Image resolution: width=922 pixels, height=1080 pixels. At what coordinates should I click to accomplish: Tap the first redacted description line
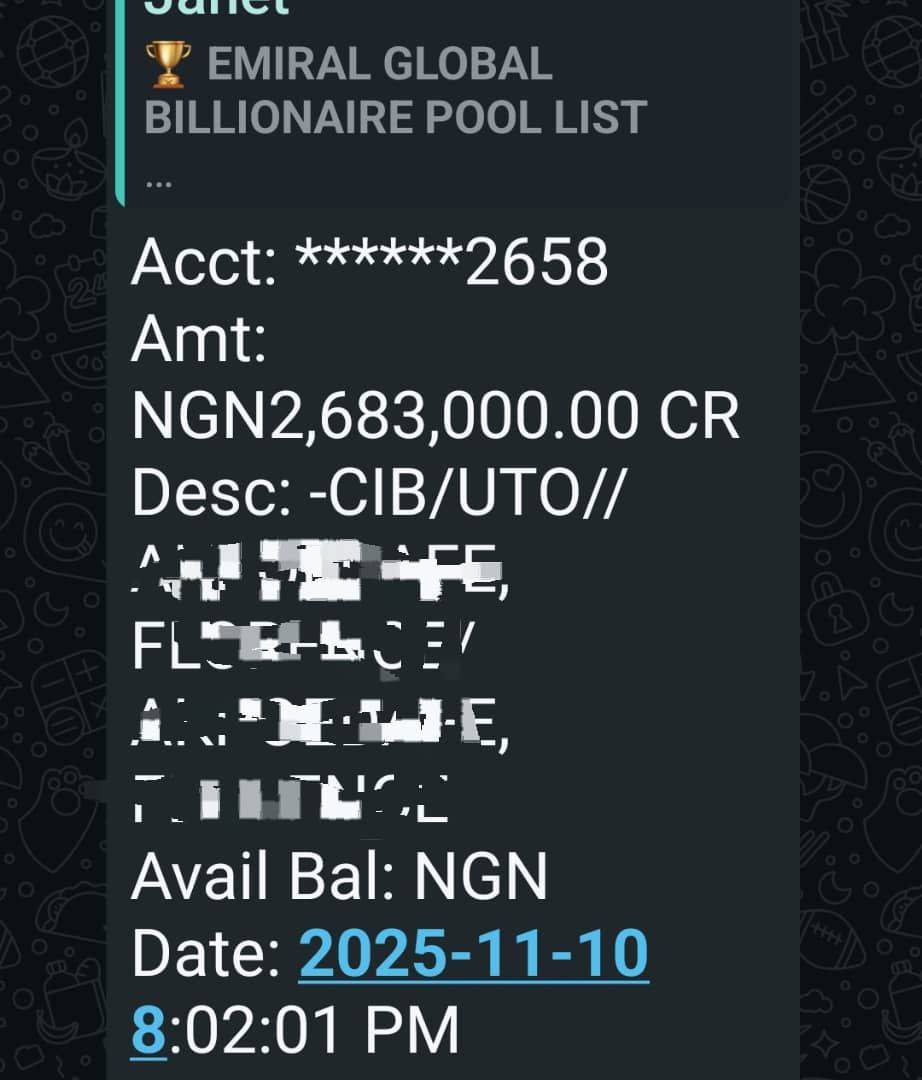click(320, 570)
